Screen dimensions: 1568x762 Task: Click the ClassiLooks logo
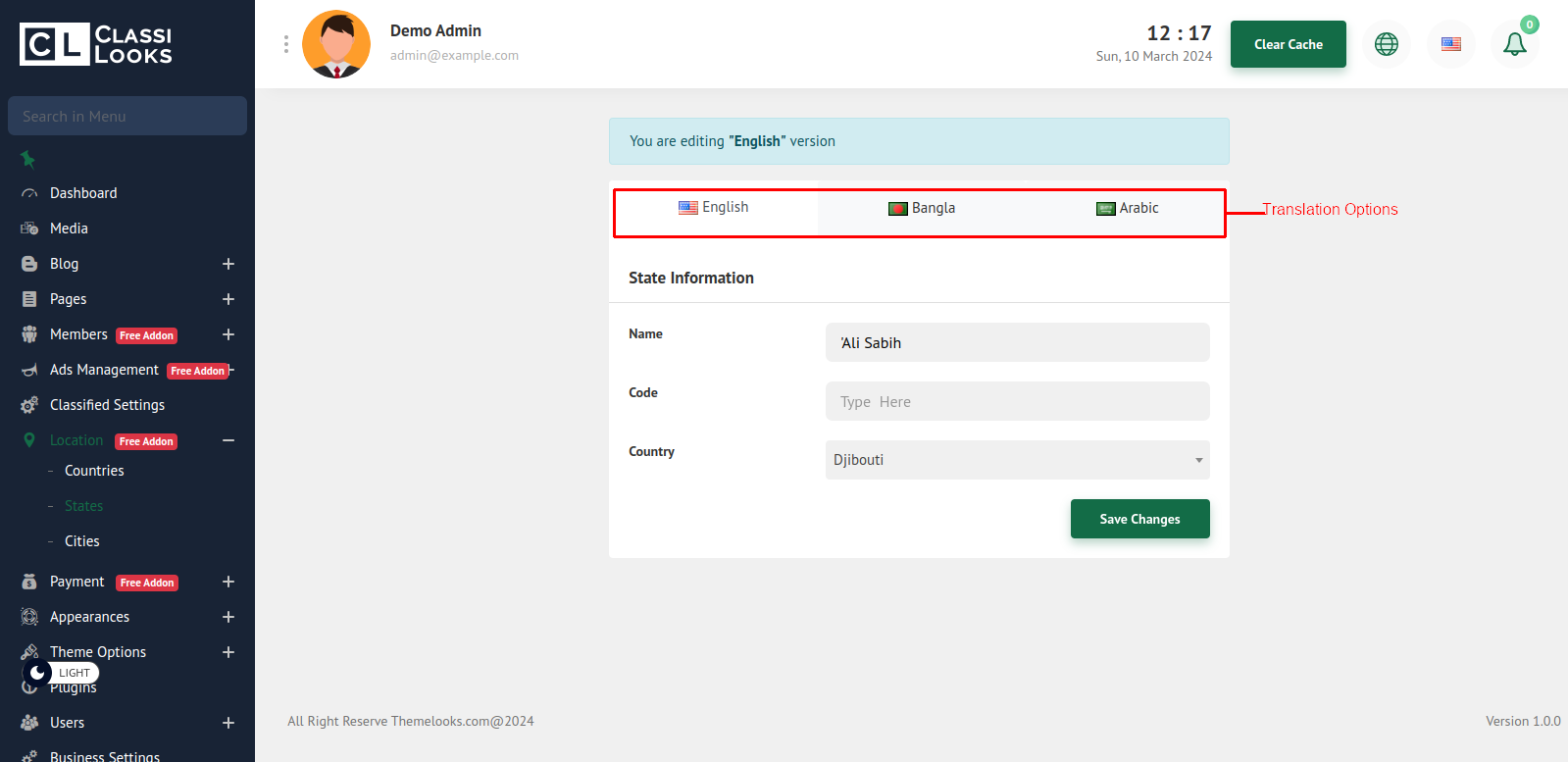pyautogui.click(x=96, y=44)
